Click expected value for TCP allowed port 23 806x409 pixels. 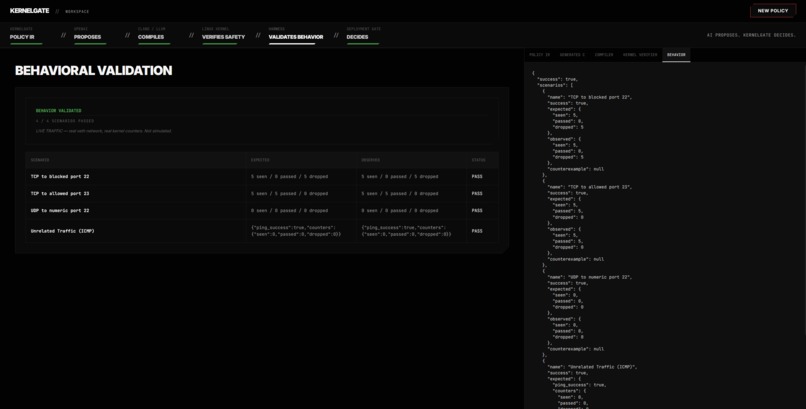point(289,194)
